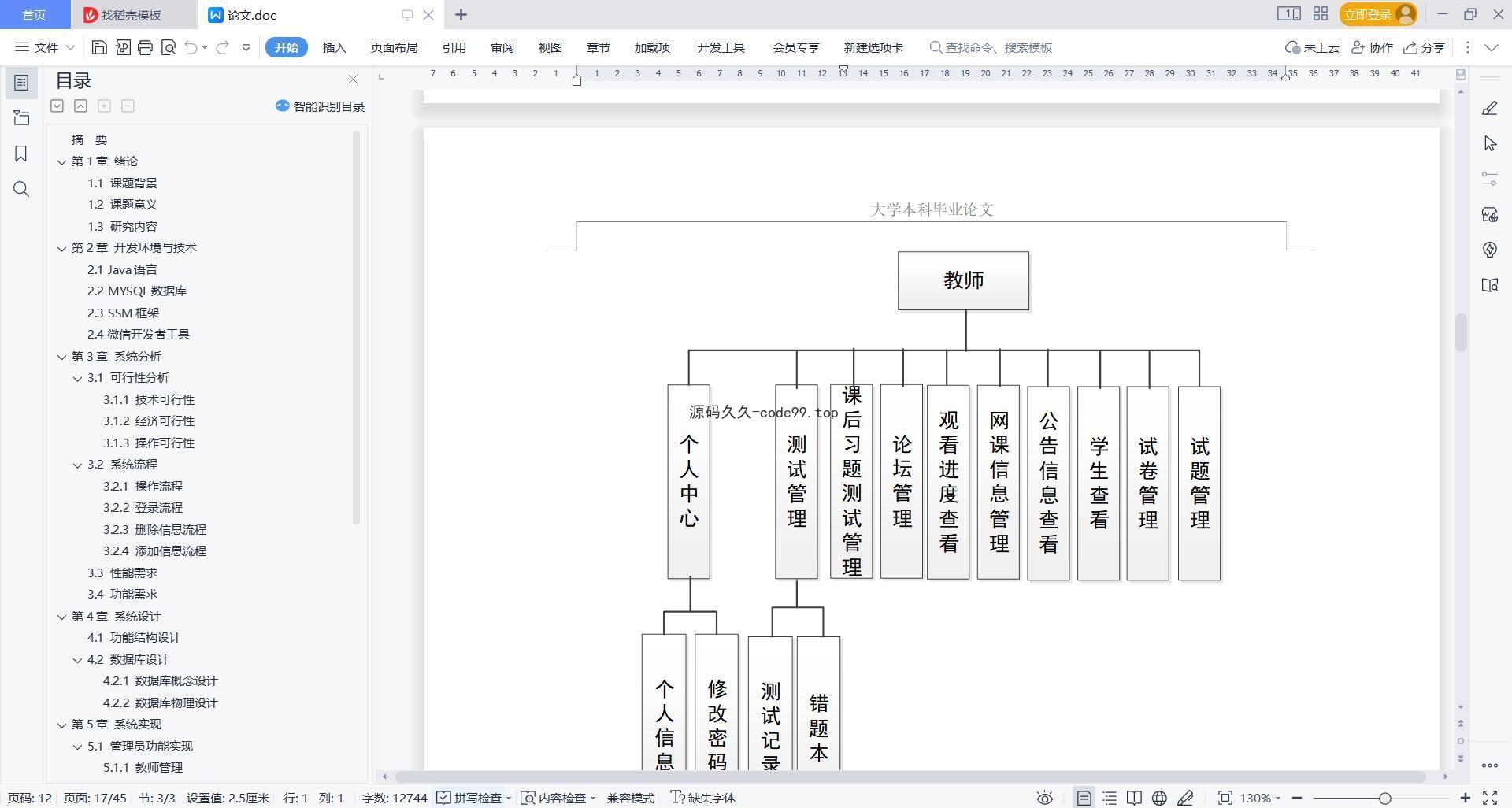Open a new tab with plus button
The width and height of the screenshot is (1512, 808).
point(461,14)
